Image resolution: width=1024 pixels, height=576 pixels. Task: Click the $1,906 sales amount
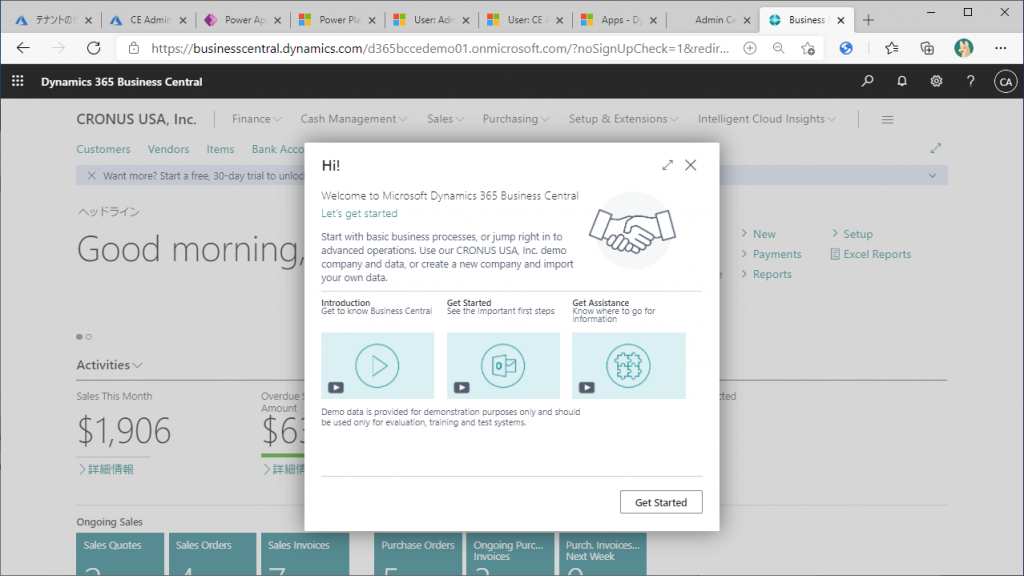tap(123, 430)
